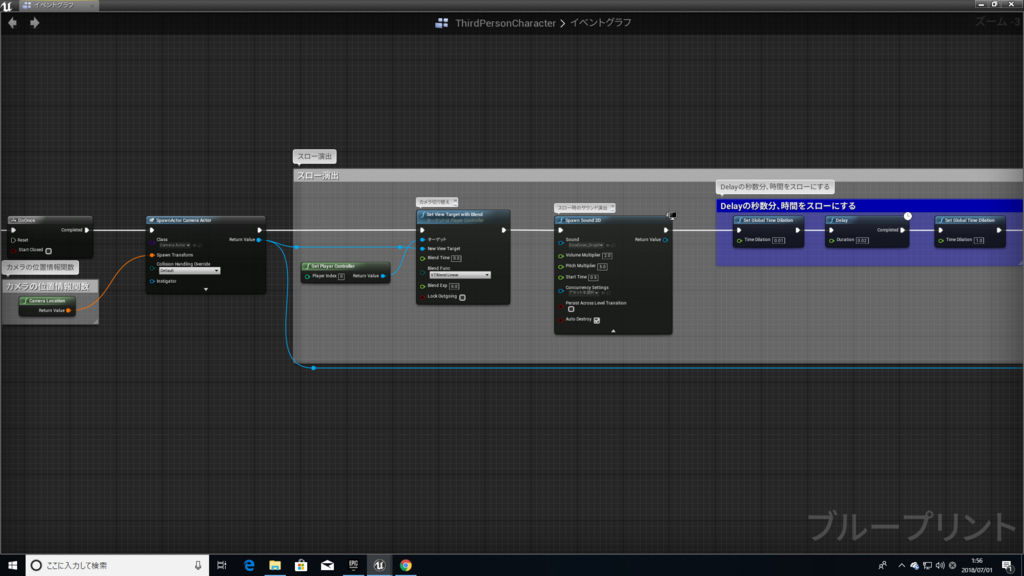The width and height of the screenshot is (1024, 576).
Task: Click Class search magnifier on SpawnActor node
Action: pyautogui.click(x=200, y=246)
